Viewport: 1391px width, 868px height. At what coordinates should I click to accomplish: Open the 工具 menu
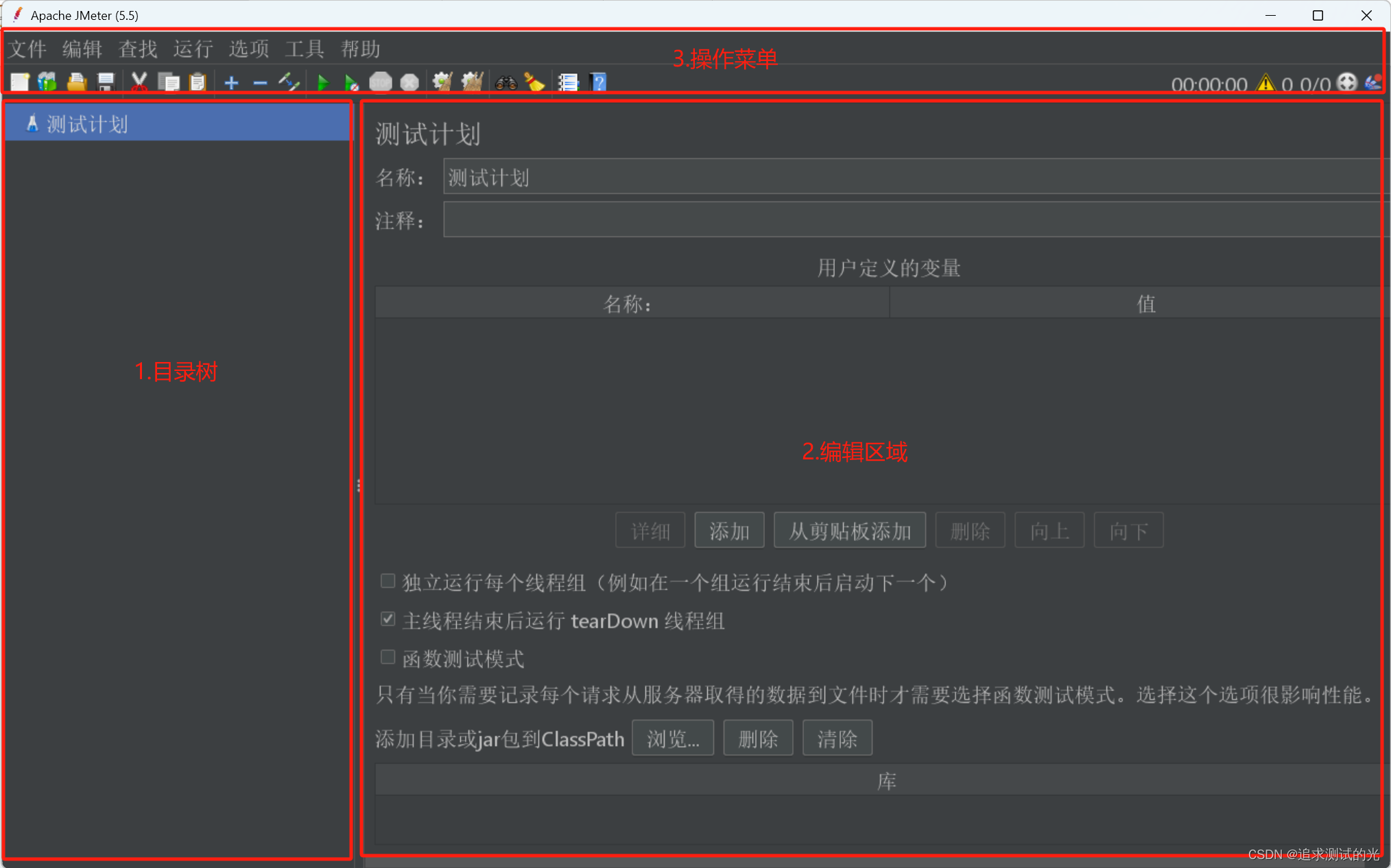[x=305, y=49]
